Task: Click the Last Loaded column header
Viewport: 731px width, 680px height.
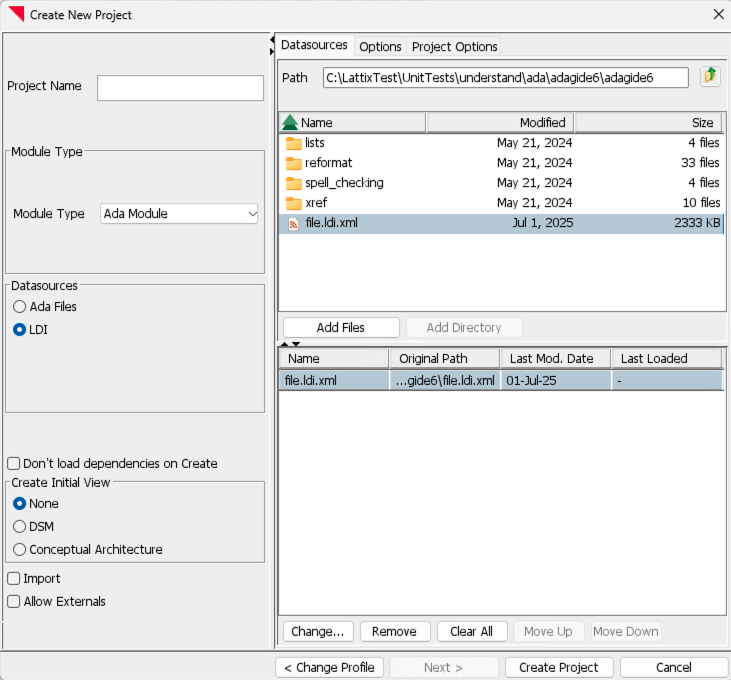Action: point(667,358)
